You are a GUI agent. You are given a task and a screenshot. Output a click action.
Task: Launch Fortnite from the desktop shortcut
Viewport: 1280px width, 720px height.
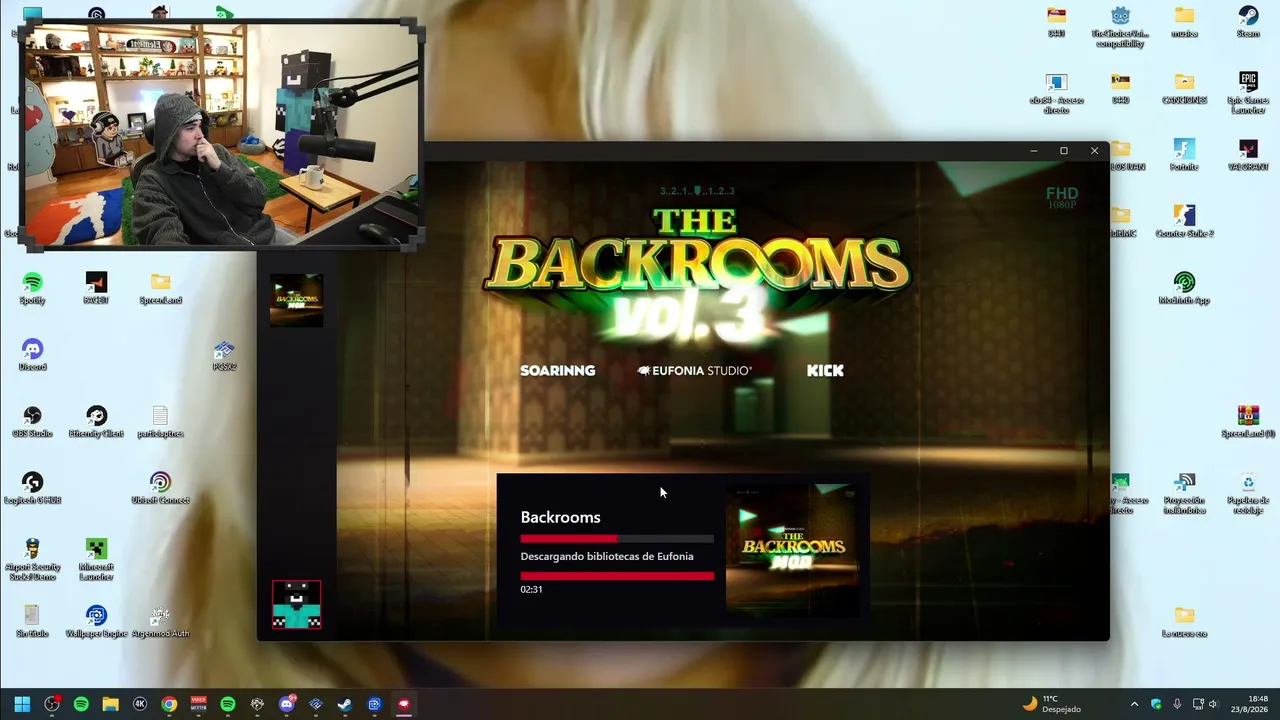pyautogui.click(x=1184, y=155)
